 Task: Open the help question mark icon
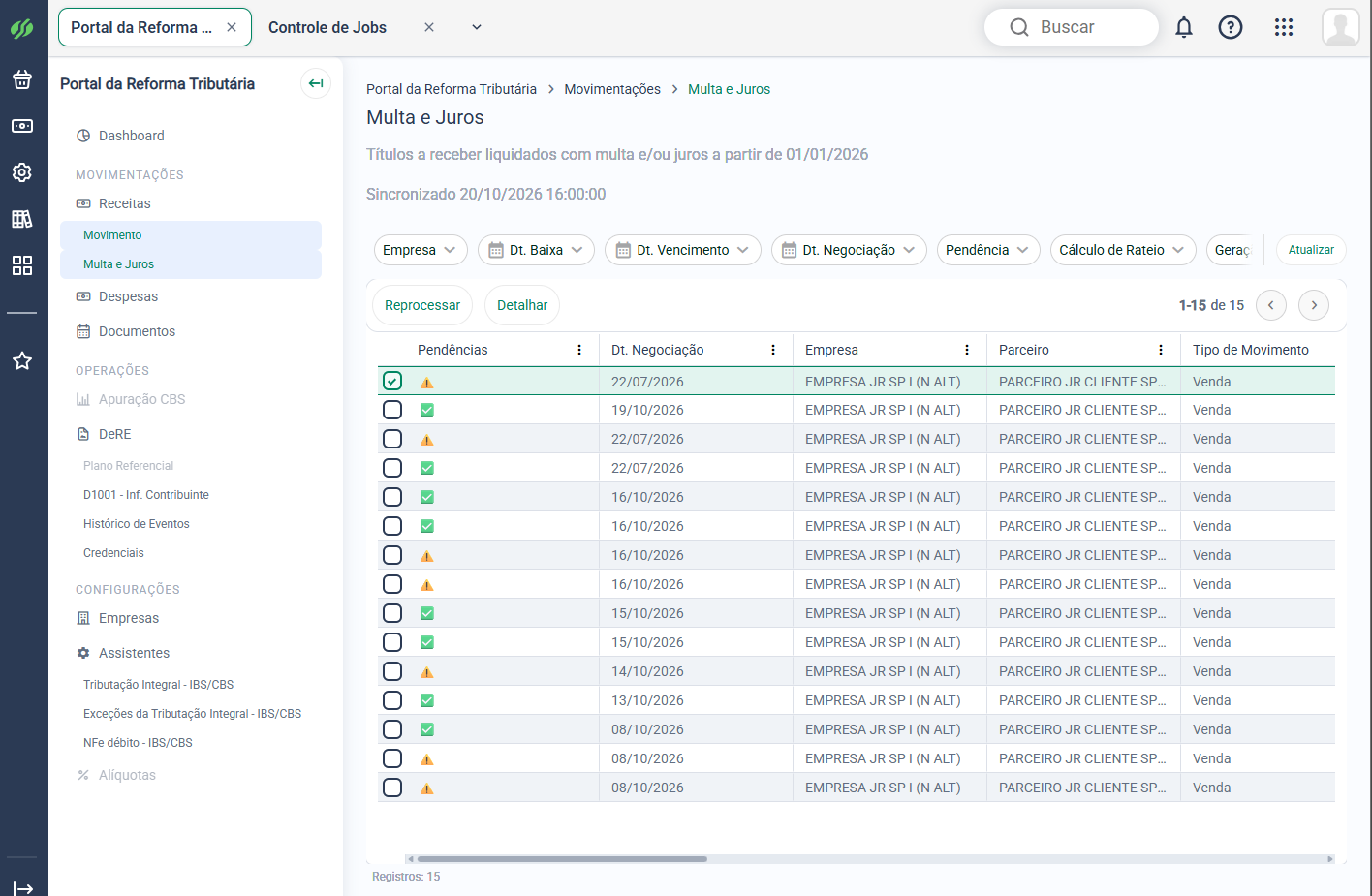[1231, 27]
